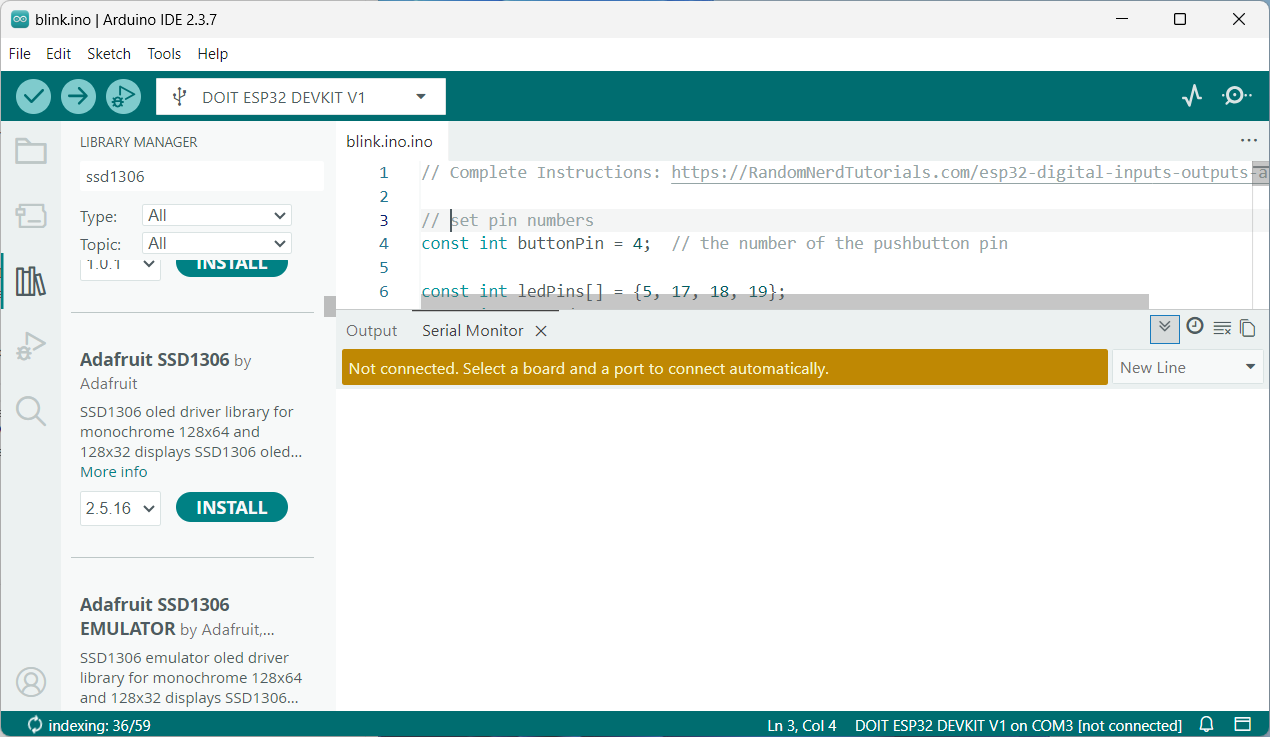Click the library search field containing ssd1306
Viewport: 1270px width, 737px height.
[x=201, y=176]
